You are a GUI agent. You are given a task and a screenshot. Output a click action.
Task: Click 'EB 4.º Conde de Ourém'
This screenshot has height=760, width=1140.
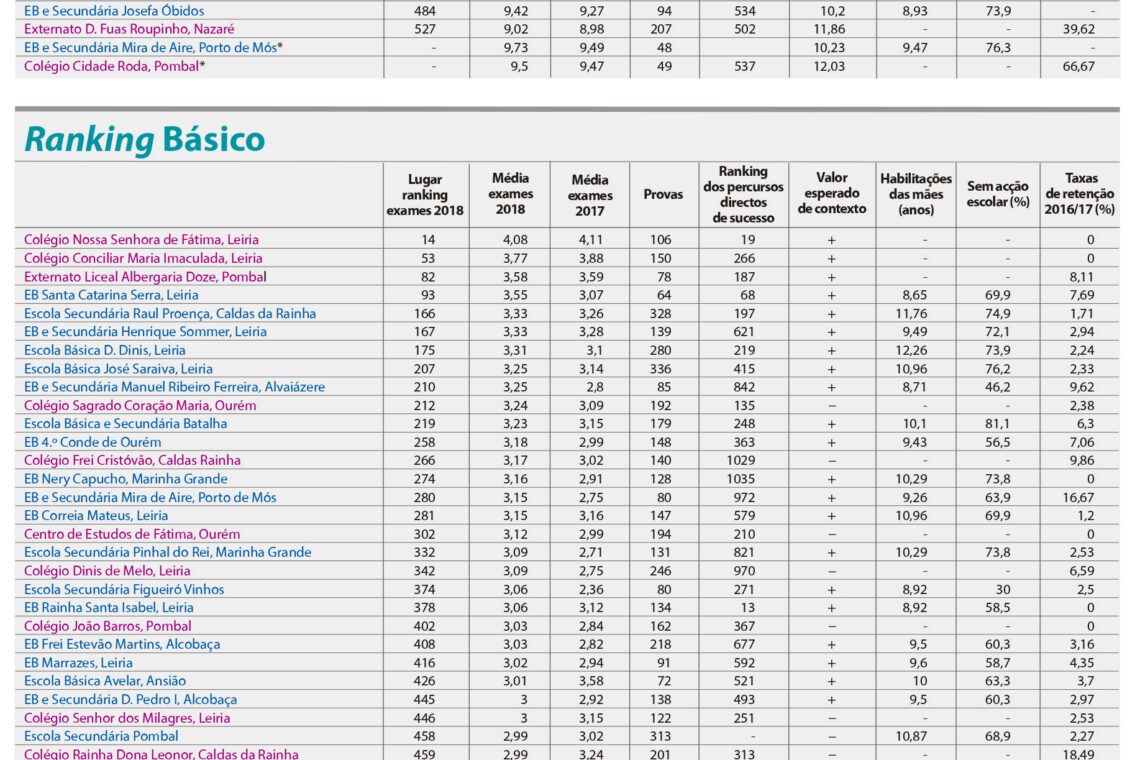click(92, 442)
